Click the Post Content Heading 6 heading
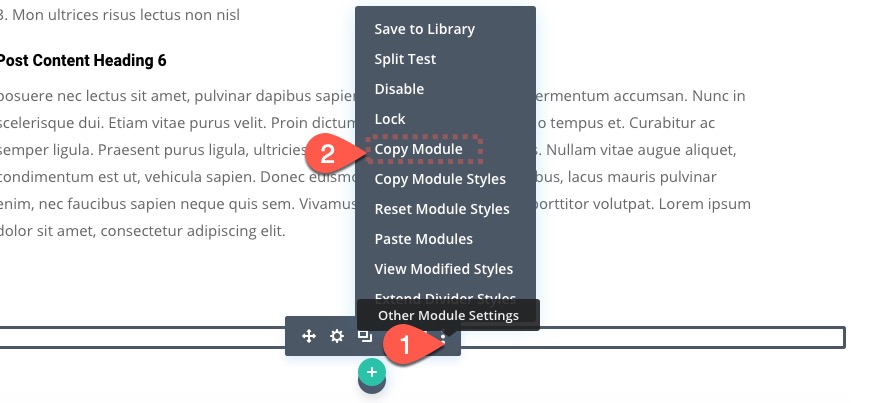The image size is (881, 403). click(82, 60)
